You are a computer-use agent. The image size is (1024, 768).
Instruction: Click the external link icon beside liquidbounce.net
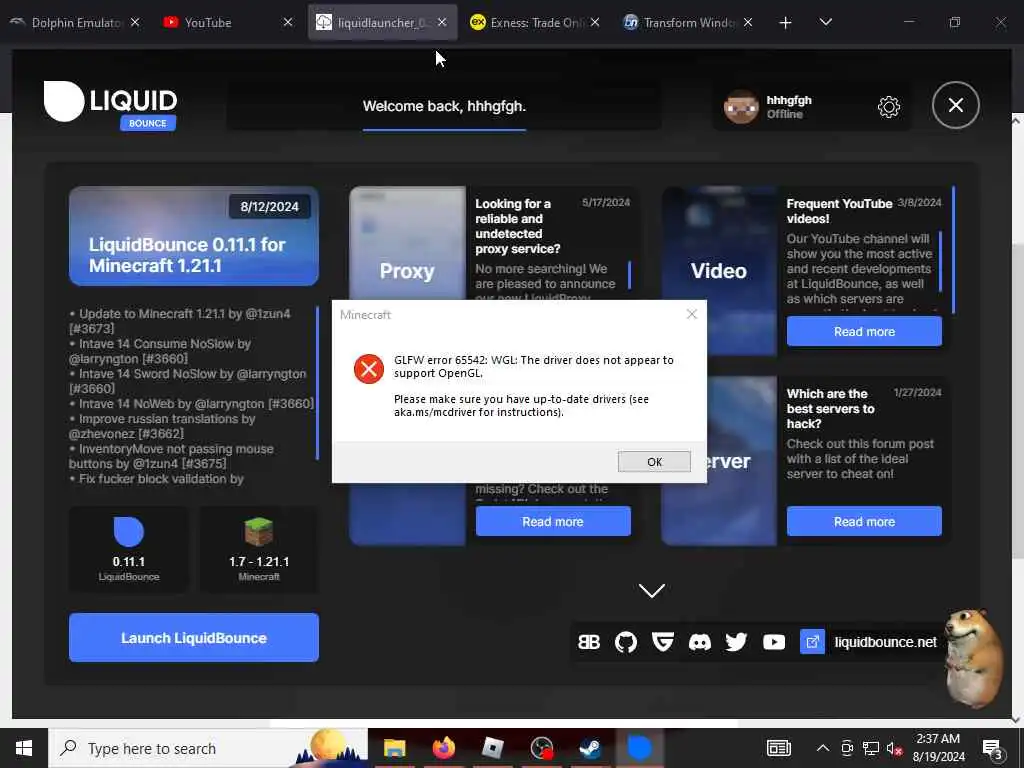click(x=812, y=642)
